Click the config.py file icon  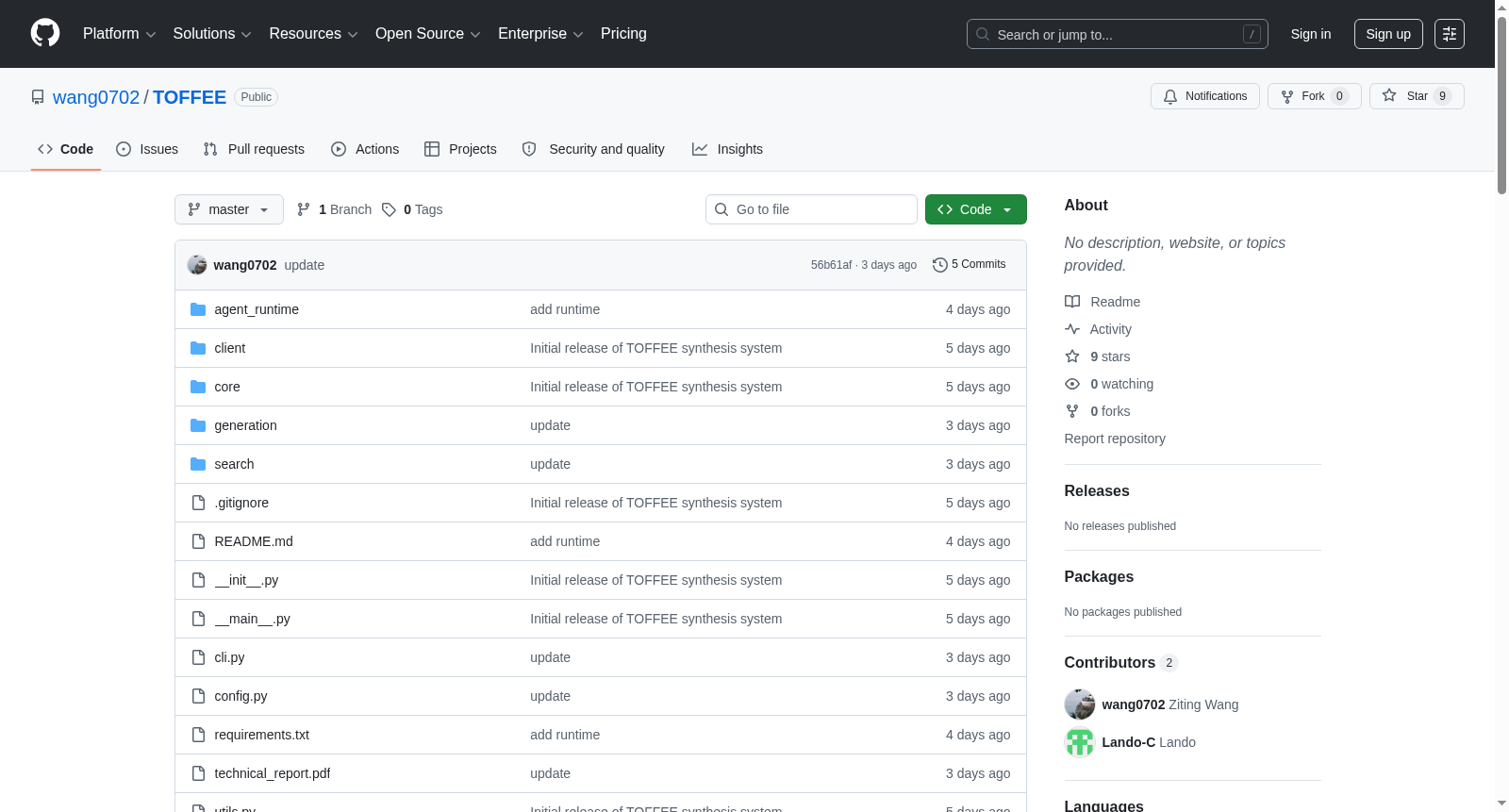click(x=198, y=696)
